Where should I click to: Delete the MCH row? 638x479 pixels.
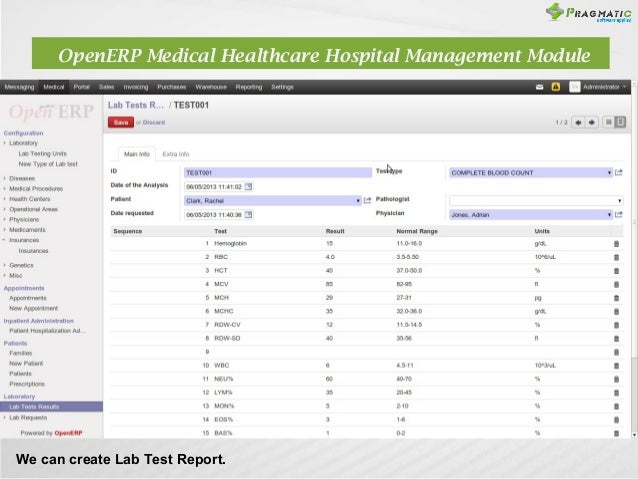pos(616,298)
